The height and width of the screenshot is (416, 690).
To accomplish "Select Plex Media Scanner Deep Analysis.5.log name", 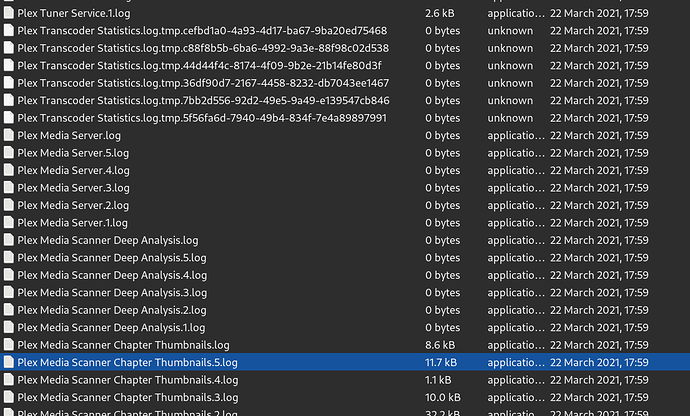I will (112, 258).
